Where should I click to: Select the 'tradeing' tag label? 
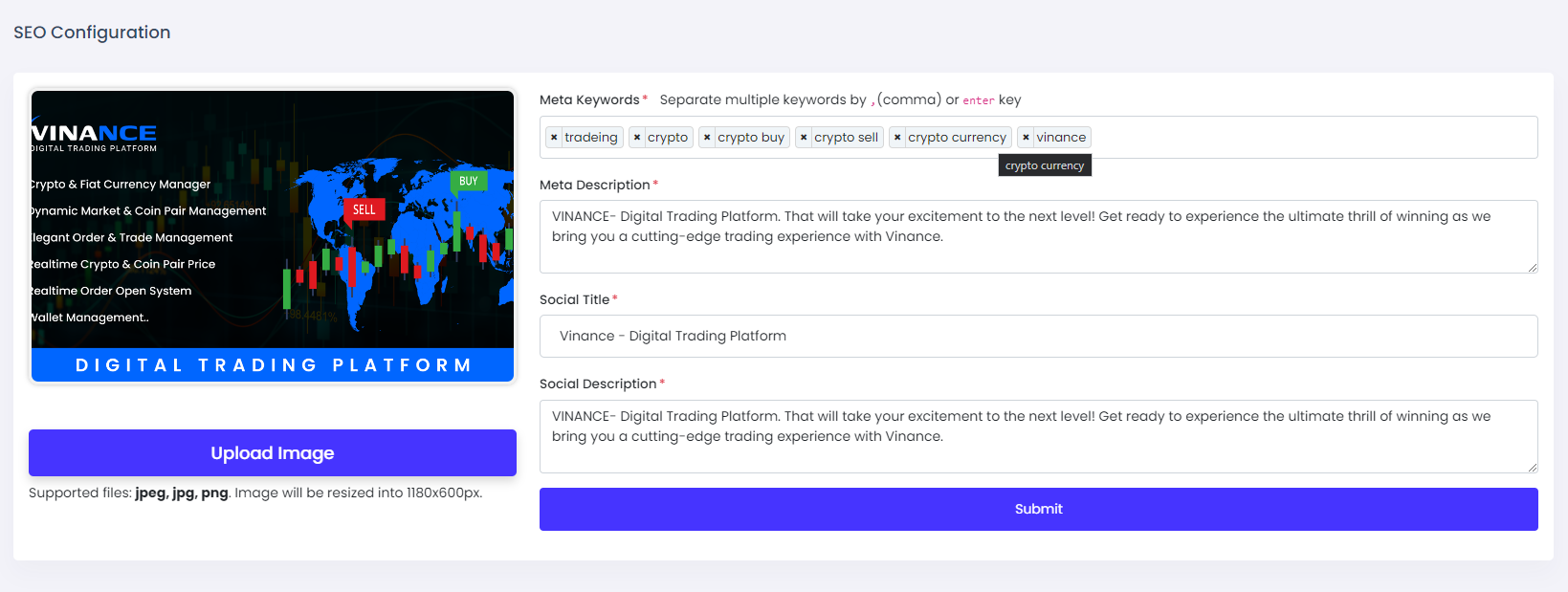tap(590, 138)
